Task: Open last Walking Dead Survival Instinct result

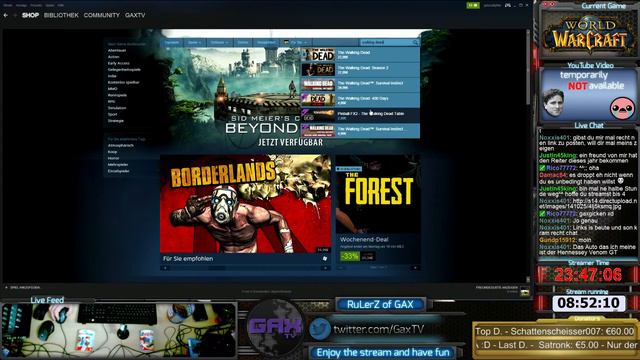Action: click(x=360, y=131)
